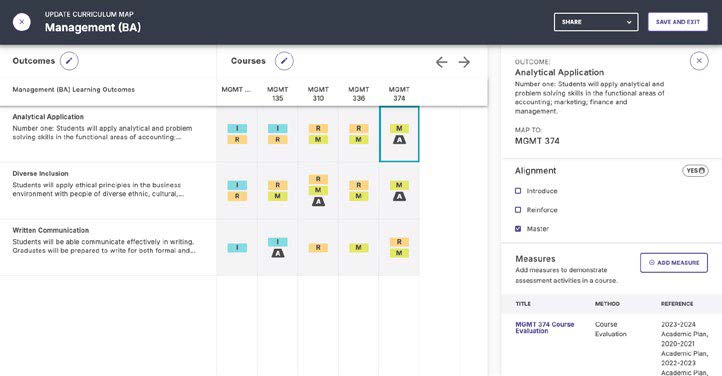Close the Analytical Application outcome panel
This screenshot has width=722, height=376.
click(699, 61)
